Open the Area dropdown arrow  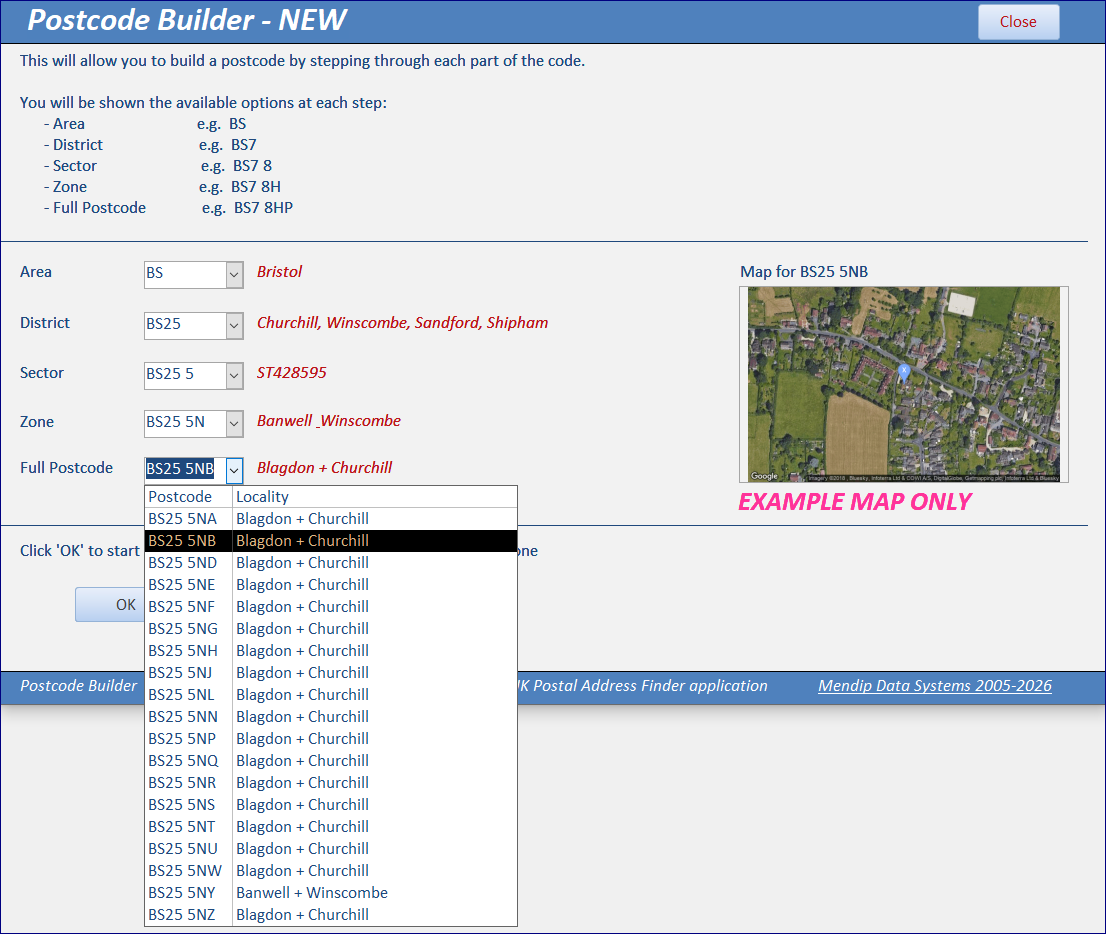coord(234,274)
